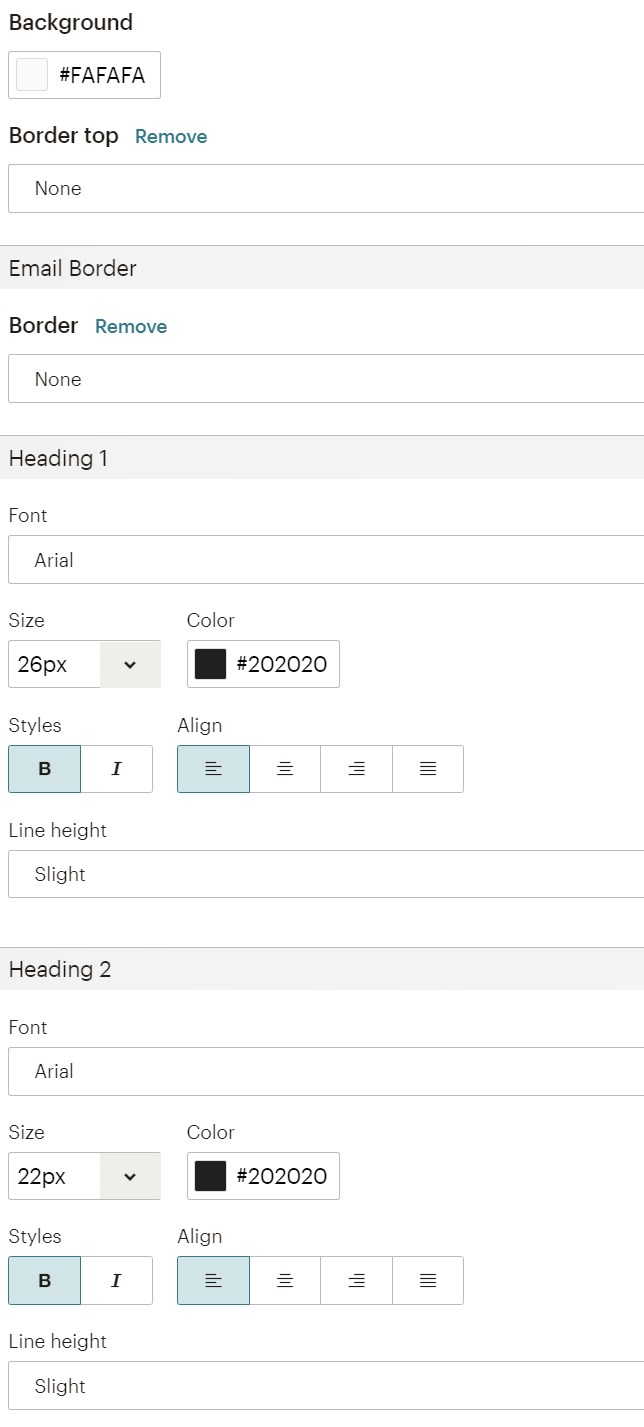This screenshot has width=644, height=1427.
Task: Center-align Heading 2 text
Action: click(x=285, y=1281)
